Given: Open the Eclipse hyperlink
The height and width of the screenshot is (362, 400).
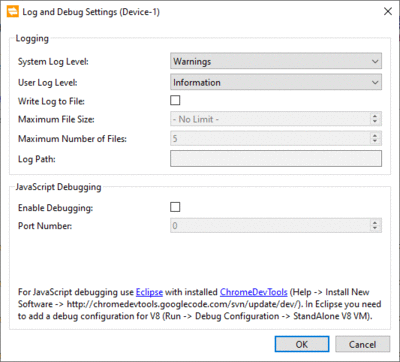Looking at the screenshot, I should (x=149, y=292).
